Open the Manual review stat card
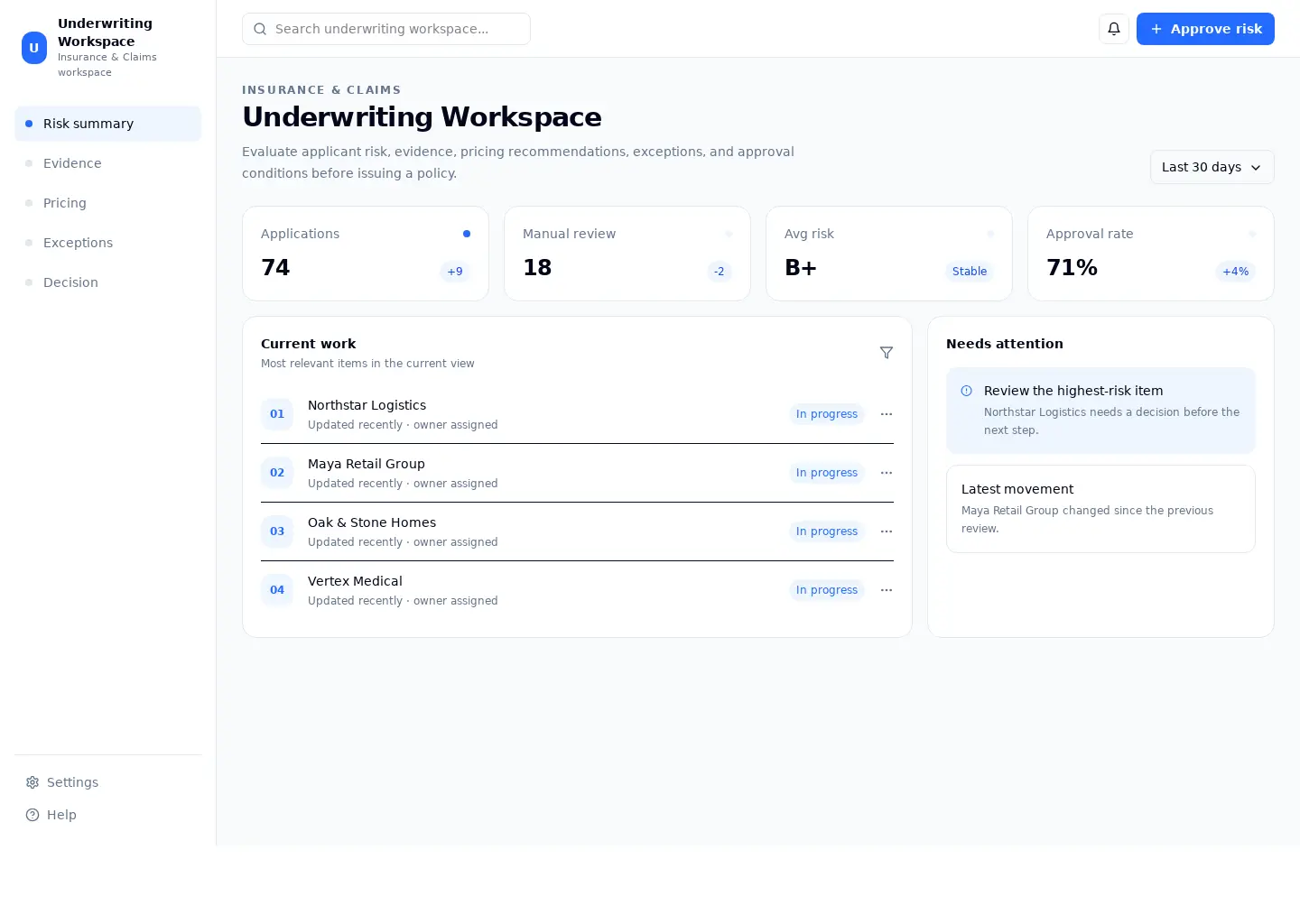 pyautogui.click(x=627, y=254)
